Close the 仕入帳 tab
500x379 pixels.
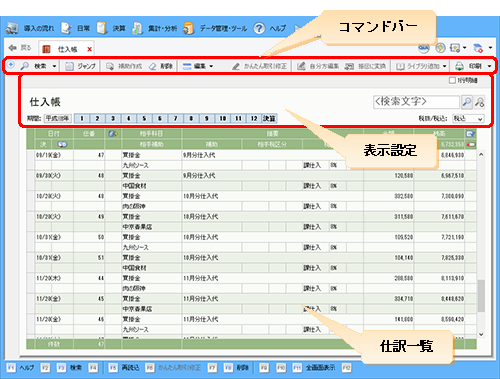click(89, 49)
